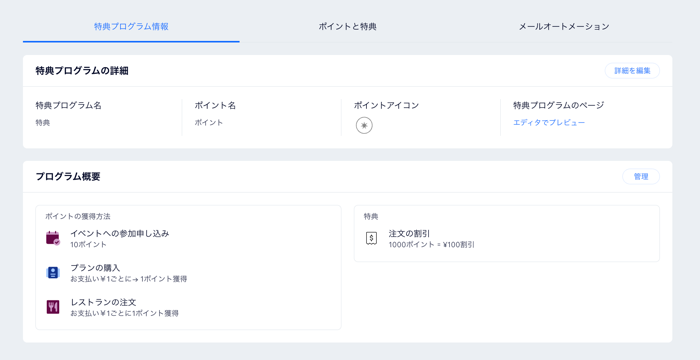Click the point name value ポイント
Viewport: 700px width, 360px height.
[x=208, y=122]
